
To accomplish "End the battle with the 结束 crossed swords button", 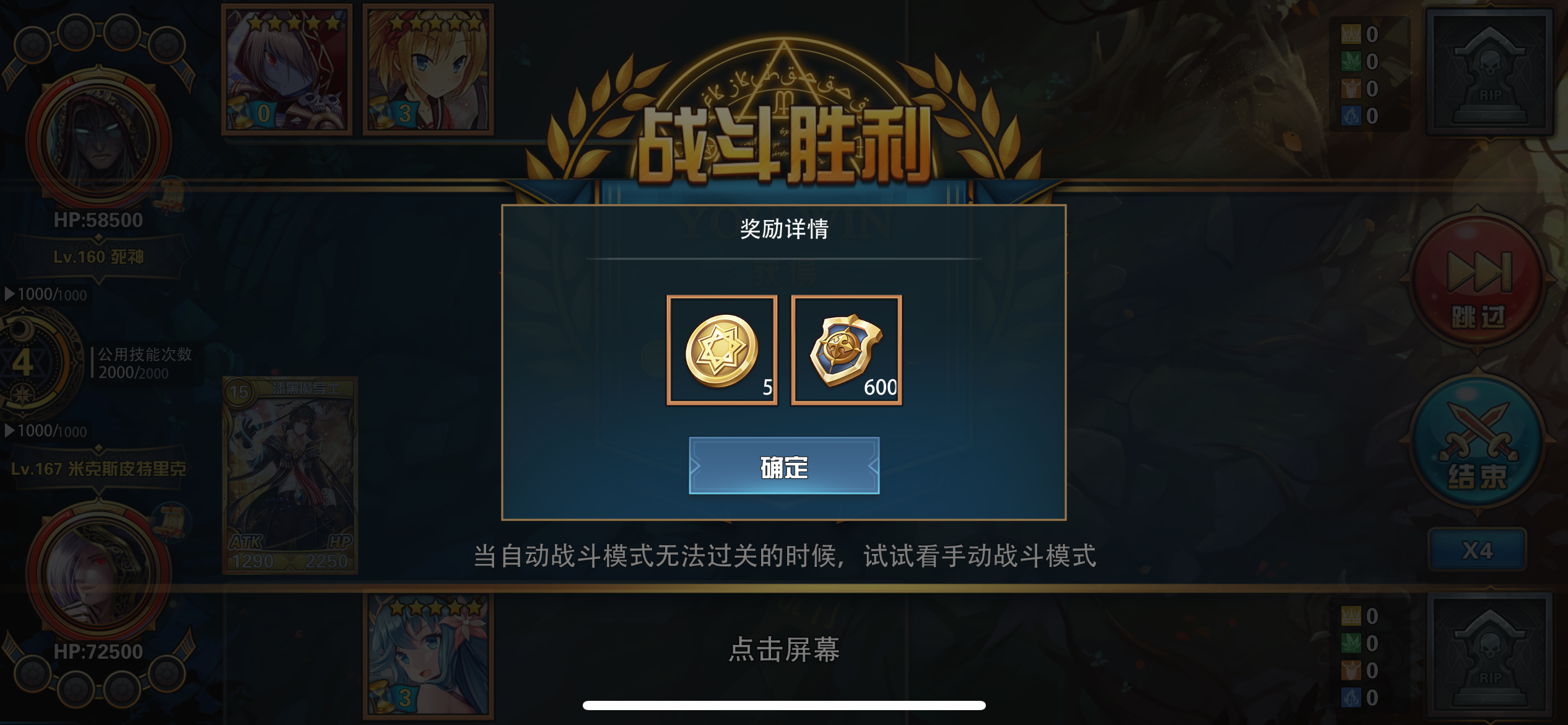I will tap(1479, 444).
